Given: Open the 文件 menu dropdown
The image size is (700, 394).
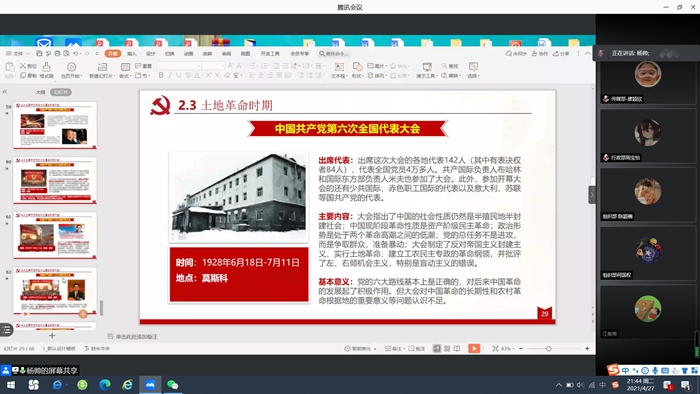Looking at the screenshot, I should tap(18, 54).
